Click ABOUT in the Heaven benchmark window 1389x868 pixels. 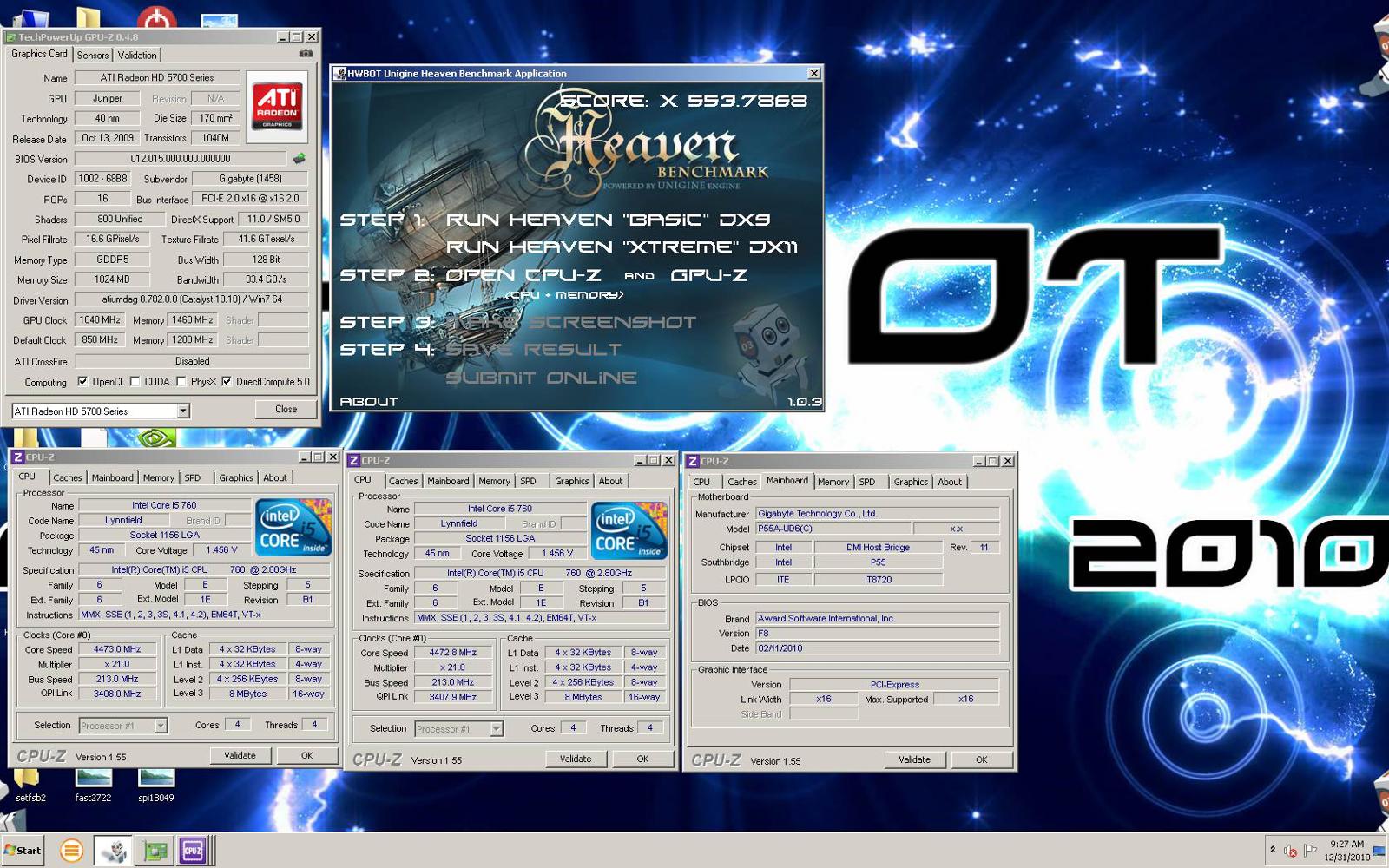[x=369, y=402]
